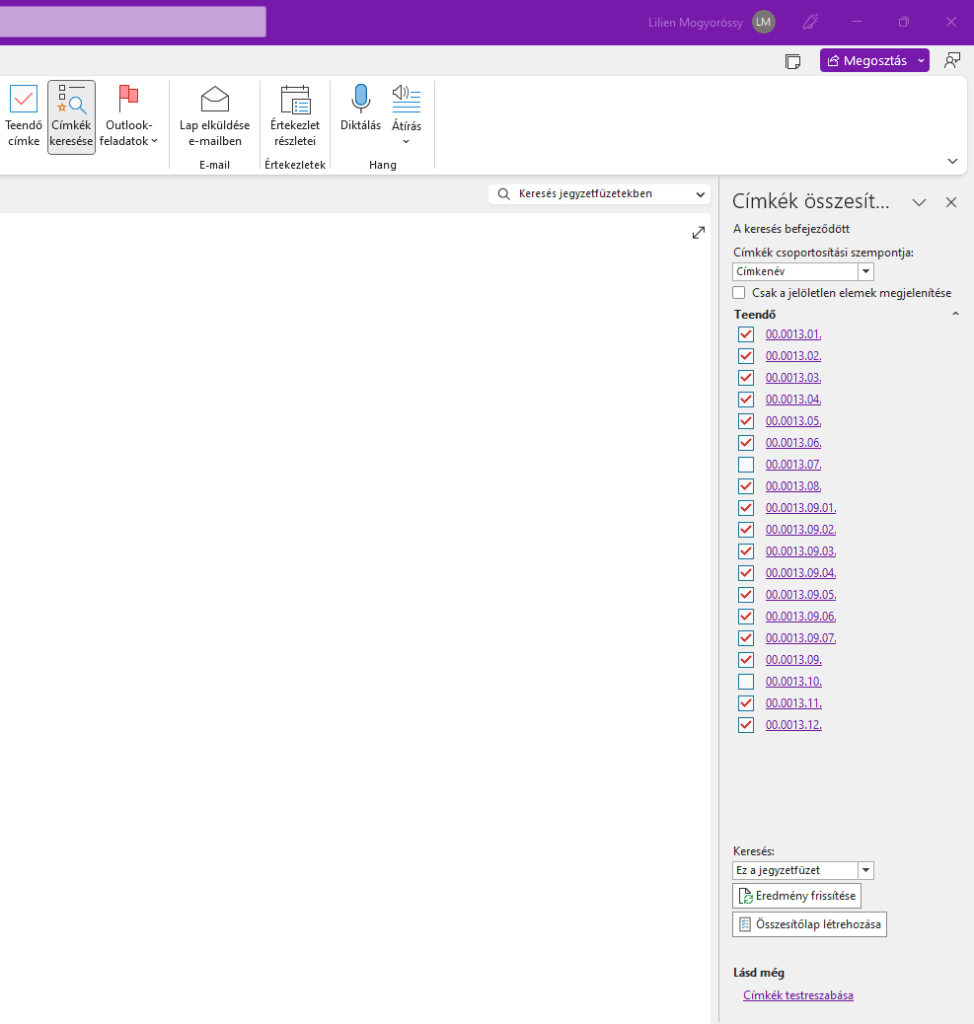Tick the checkbox next to 00.0013.10.
Viewport: 974px width, 1024px height.
coord(746,682)
